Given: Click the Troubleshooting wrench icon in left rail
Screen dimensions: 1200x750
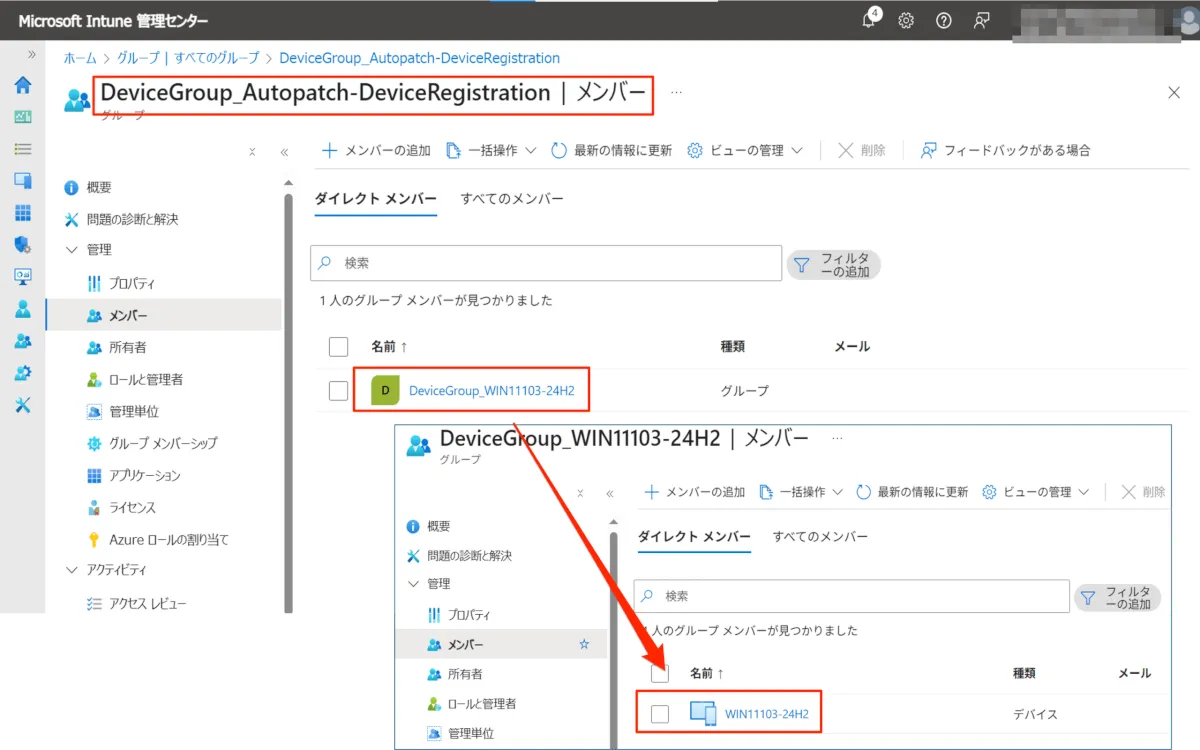Looking at the screenshot, I should pos(22,405).
